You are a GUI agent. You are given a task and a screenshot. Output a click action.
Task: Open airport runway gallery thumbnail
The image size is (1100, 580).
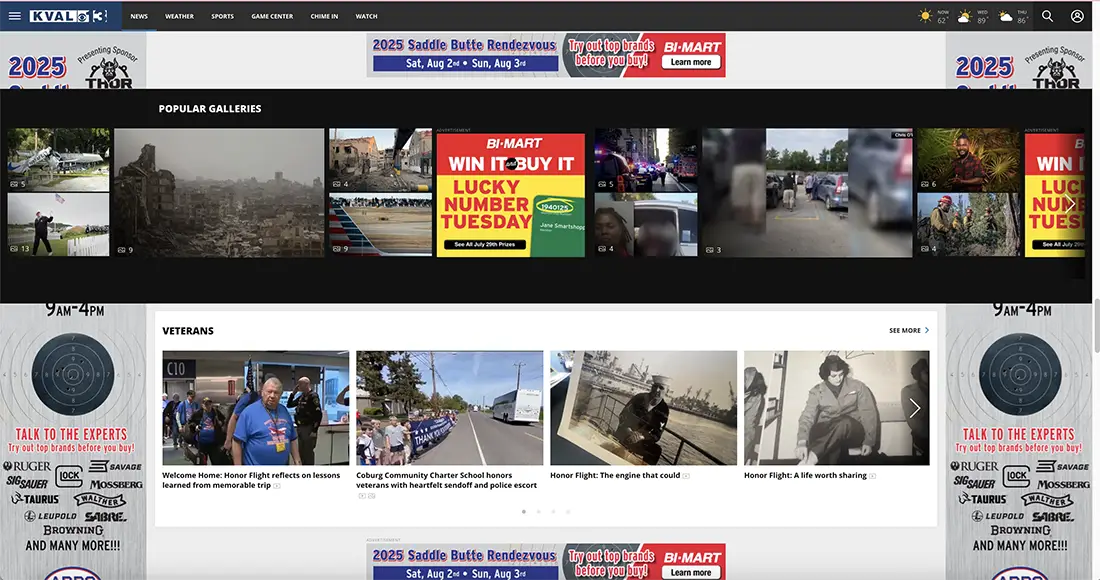[380, 224]
